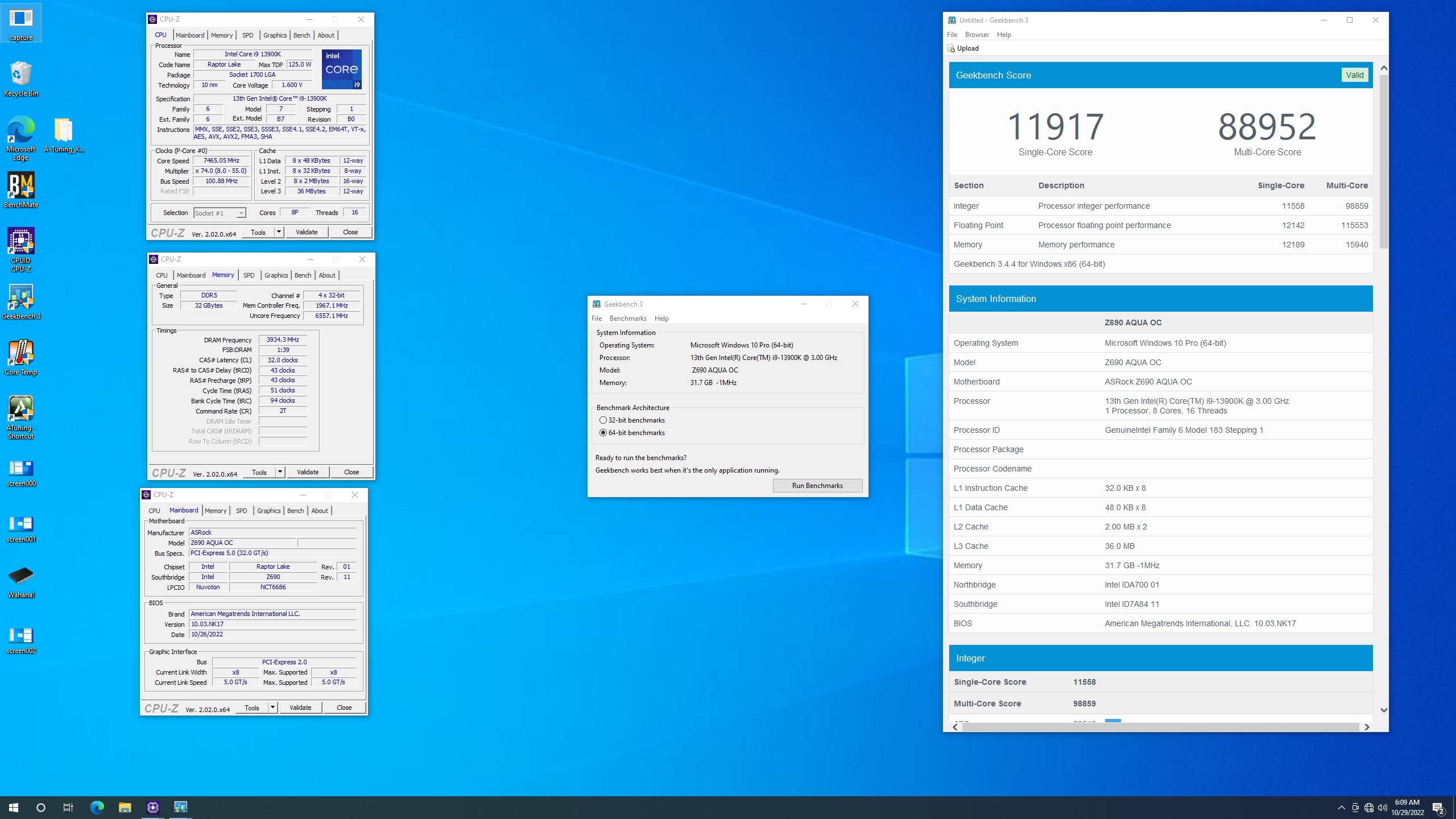Launch the BenchMate desktop shortcut
This screenshot has width=1456, height=819.
click(x=21, y=191)
